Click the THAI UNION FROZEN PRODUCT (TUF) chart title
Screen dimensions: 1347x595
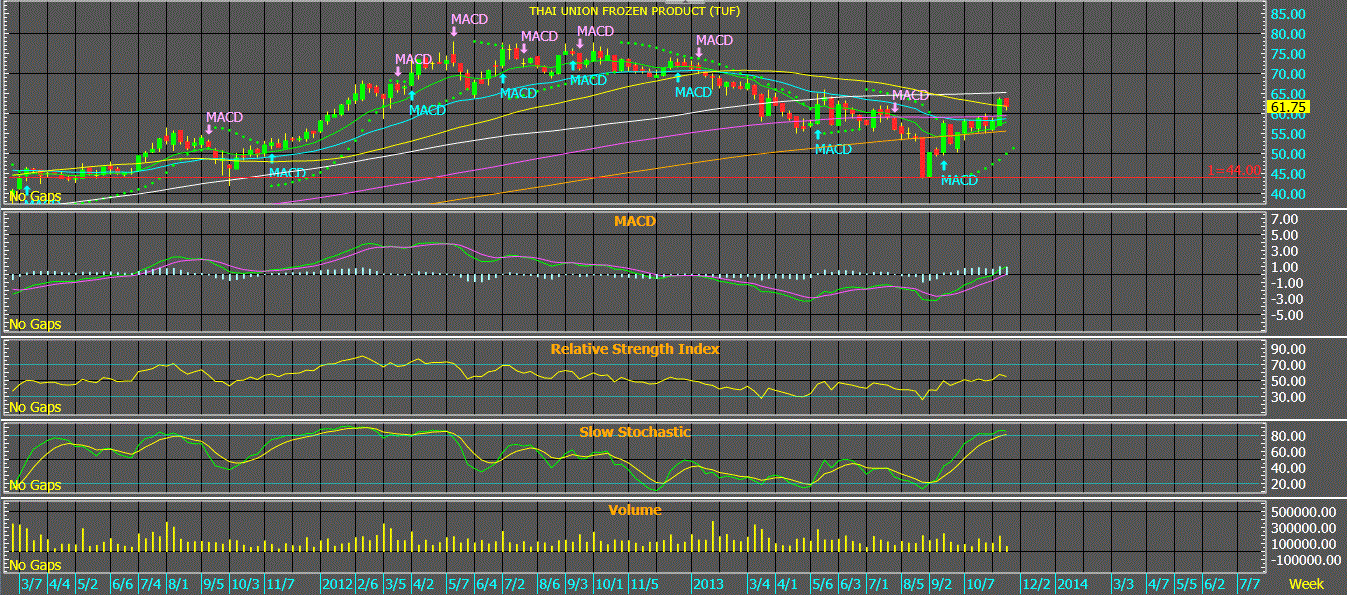coord(635,11)
